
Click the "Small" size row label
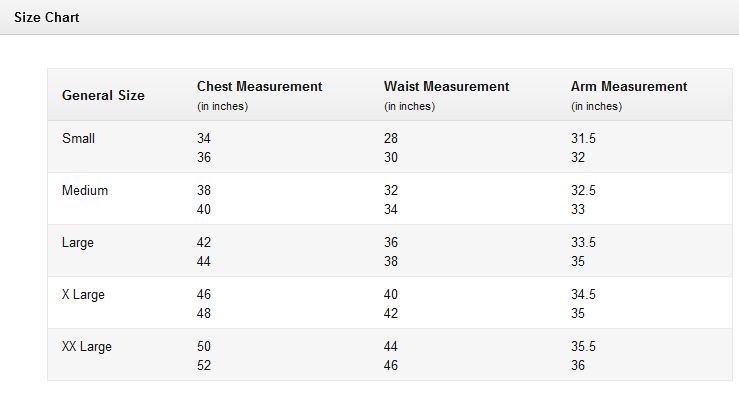point(79,139)
